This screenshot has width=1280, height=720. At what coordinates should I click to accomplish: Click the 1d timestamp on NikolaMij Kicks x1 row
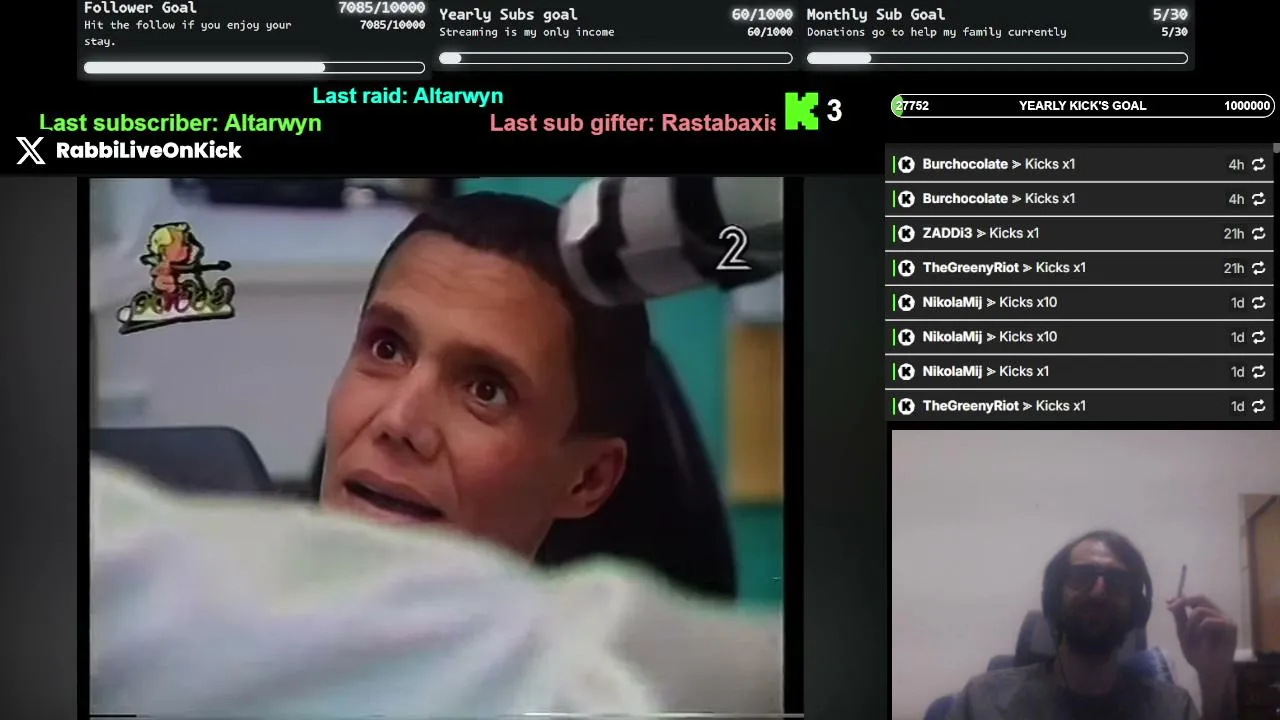1237,372
